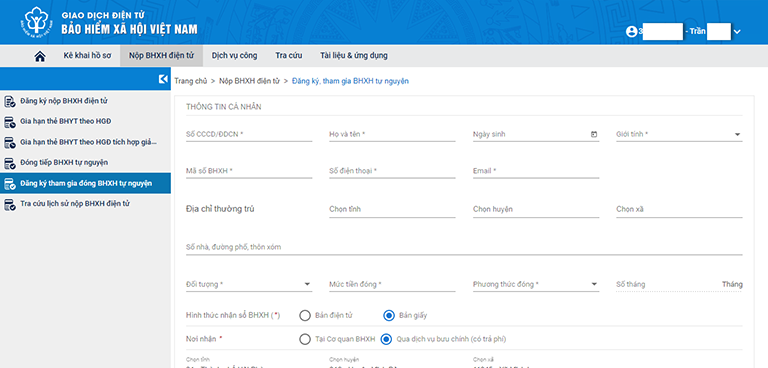Open the Dịch vụ công menu

(x=234, y=55)
